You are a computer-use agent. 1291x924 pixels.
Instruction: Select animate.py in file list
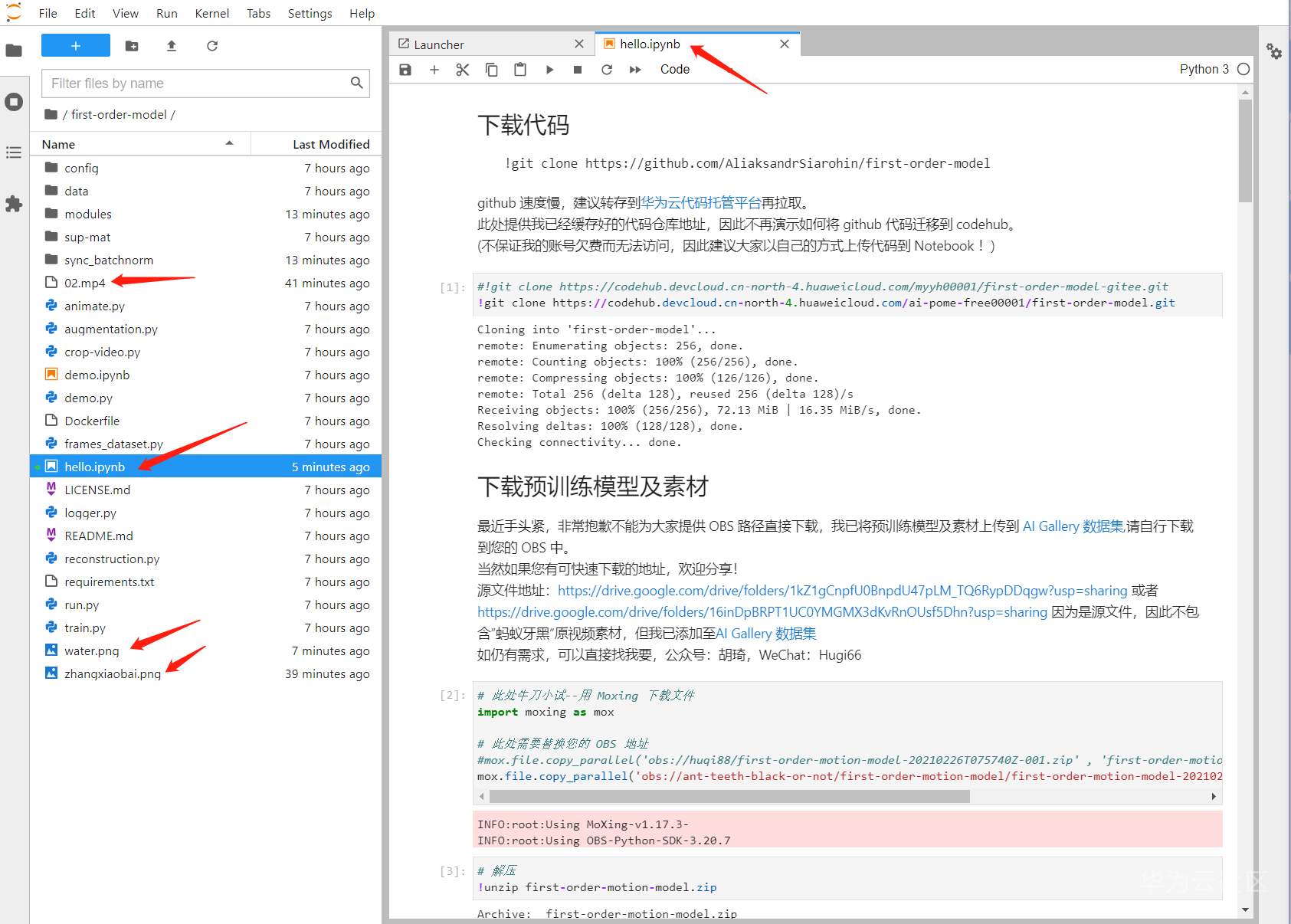[205, 306]
